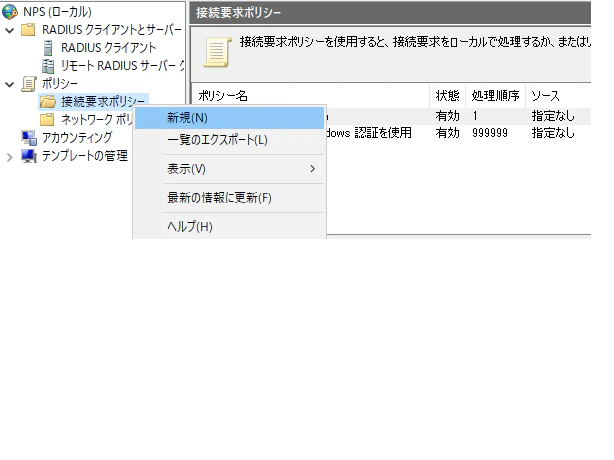Click the 接続要求ポリシー open folder icon
Image resolution: width=614 pixels, height=460 pixels.
(48, 102)
